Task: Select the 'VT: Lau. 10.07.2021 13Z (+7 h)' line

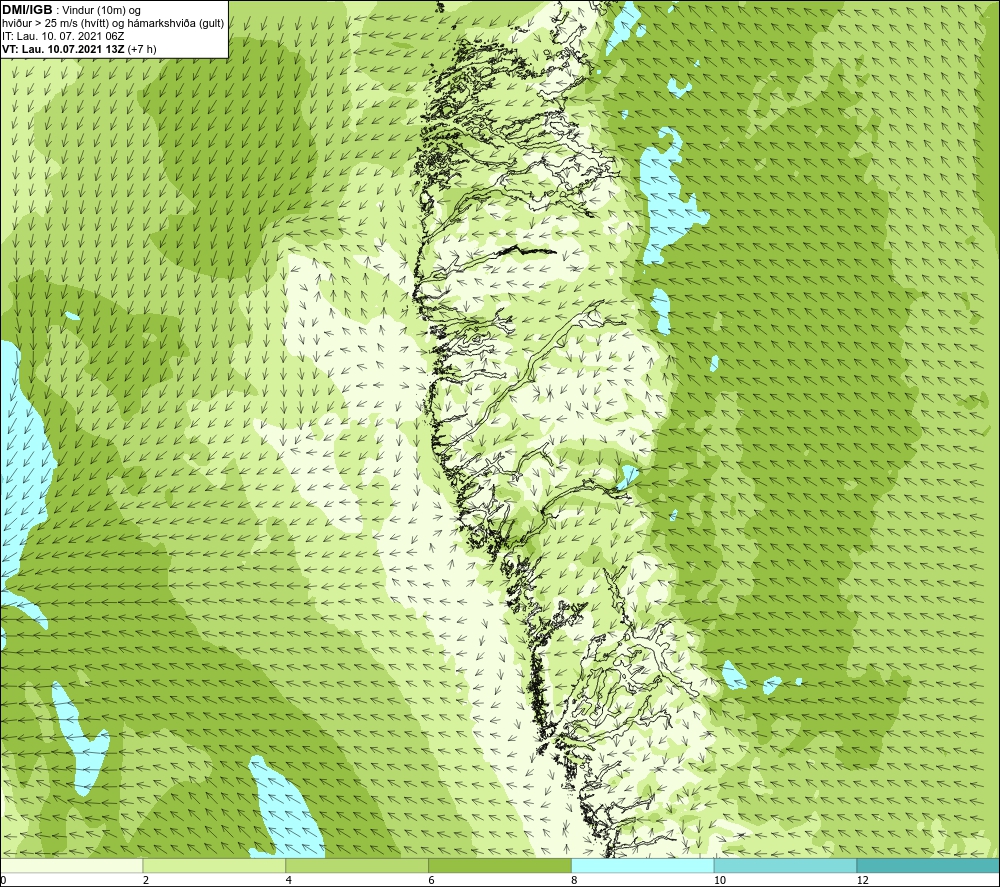Action: pyautogui.click(x=79, y=49)
